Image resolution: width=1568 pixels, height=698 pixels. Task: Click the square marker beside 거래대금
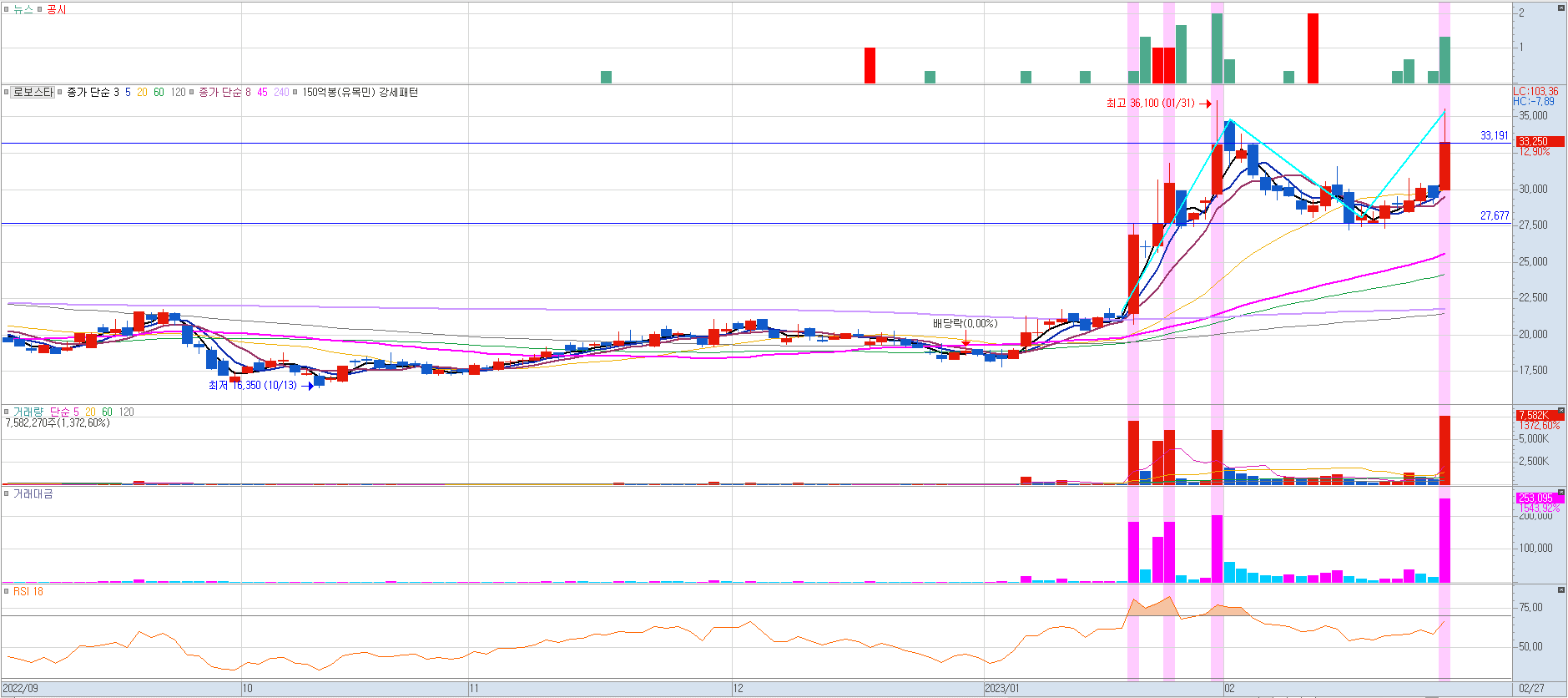(x=6, y=493)
